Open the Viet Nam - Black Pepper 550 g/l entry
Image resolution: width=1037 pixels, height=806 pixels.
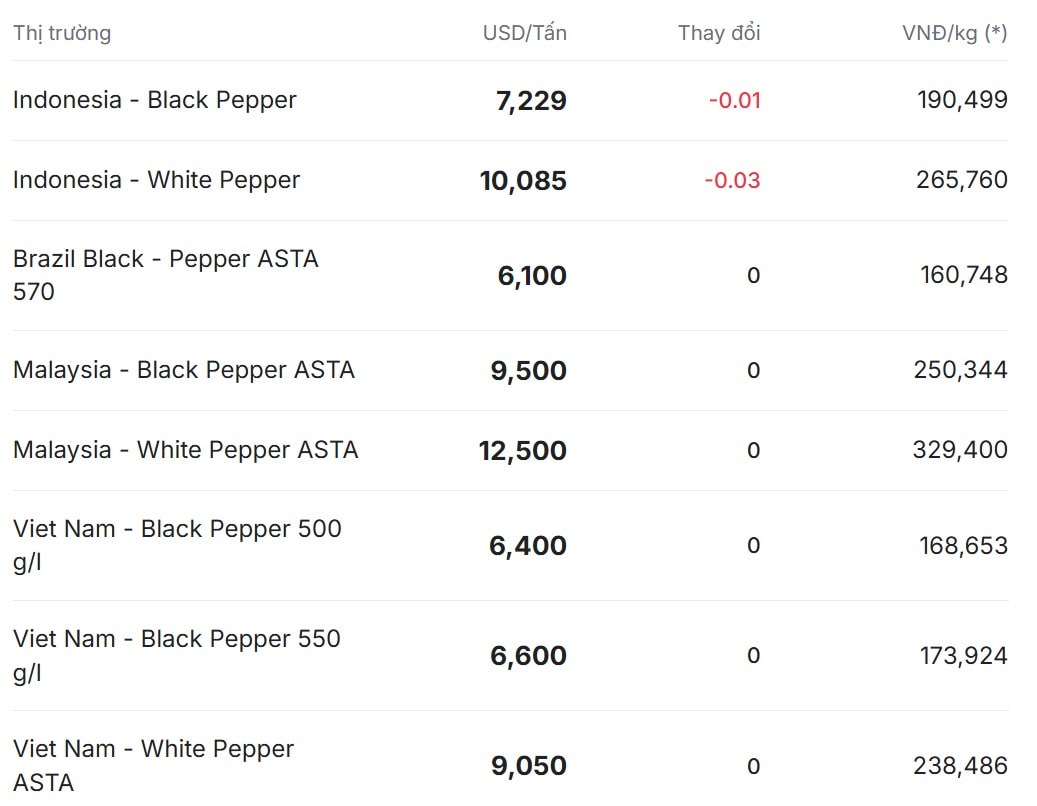[x=177, y=655]
